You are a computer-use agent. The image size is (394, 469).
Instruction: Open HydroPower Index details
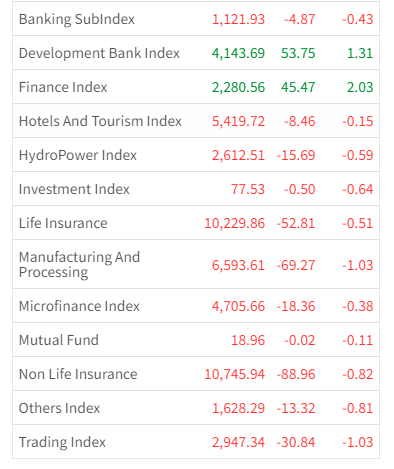click(196, 155)
